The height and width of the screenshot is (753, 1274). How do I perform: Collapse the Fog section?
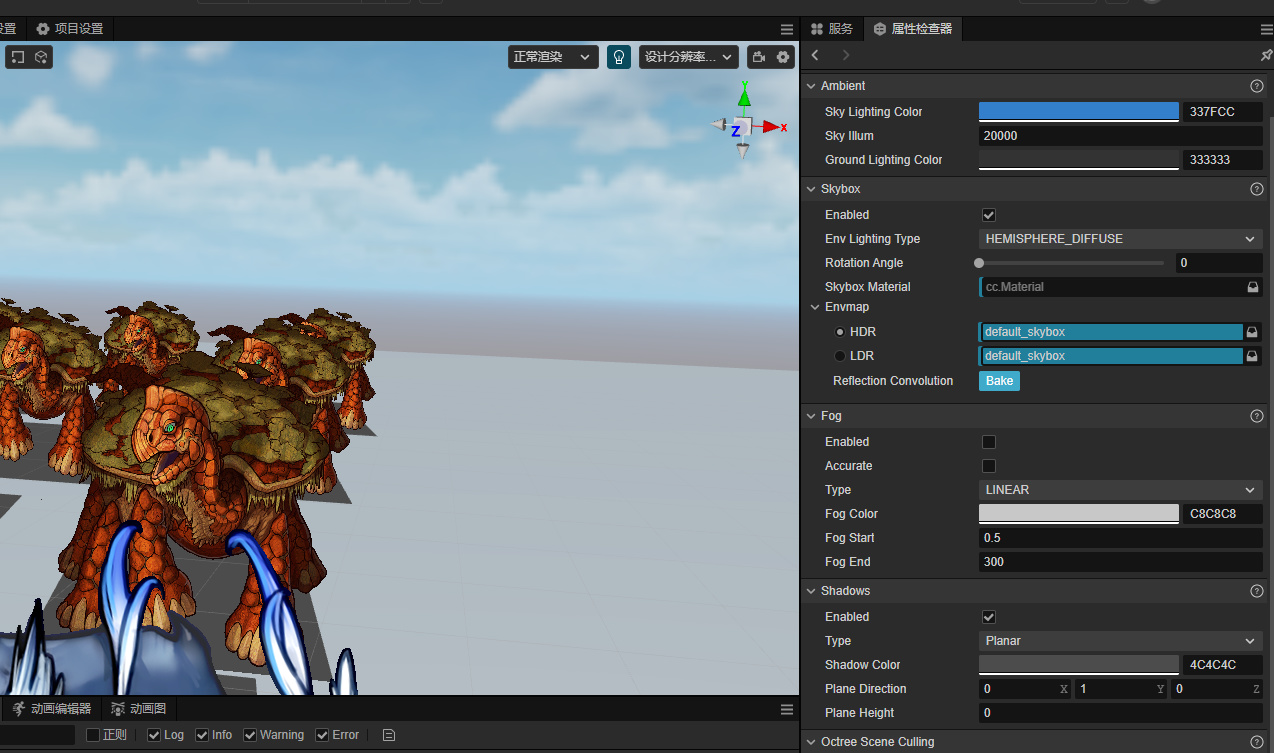pyautogui.click(x=810, y=416)
